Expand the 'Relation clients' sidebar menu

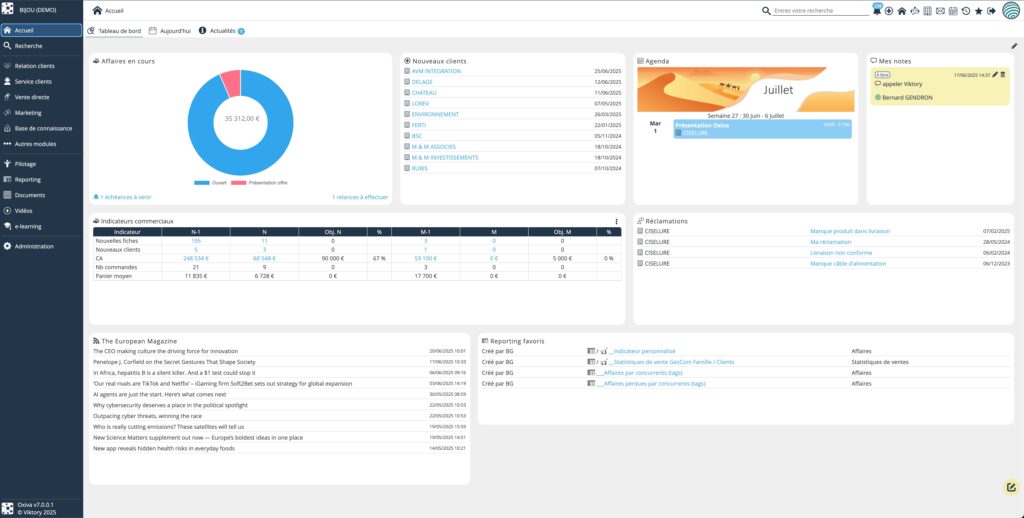[35, 65]
